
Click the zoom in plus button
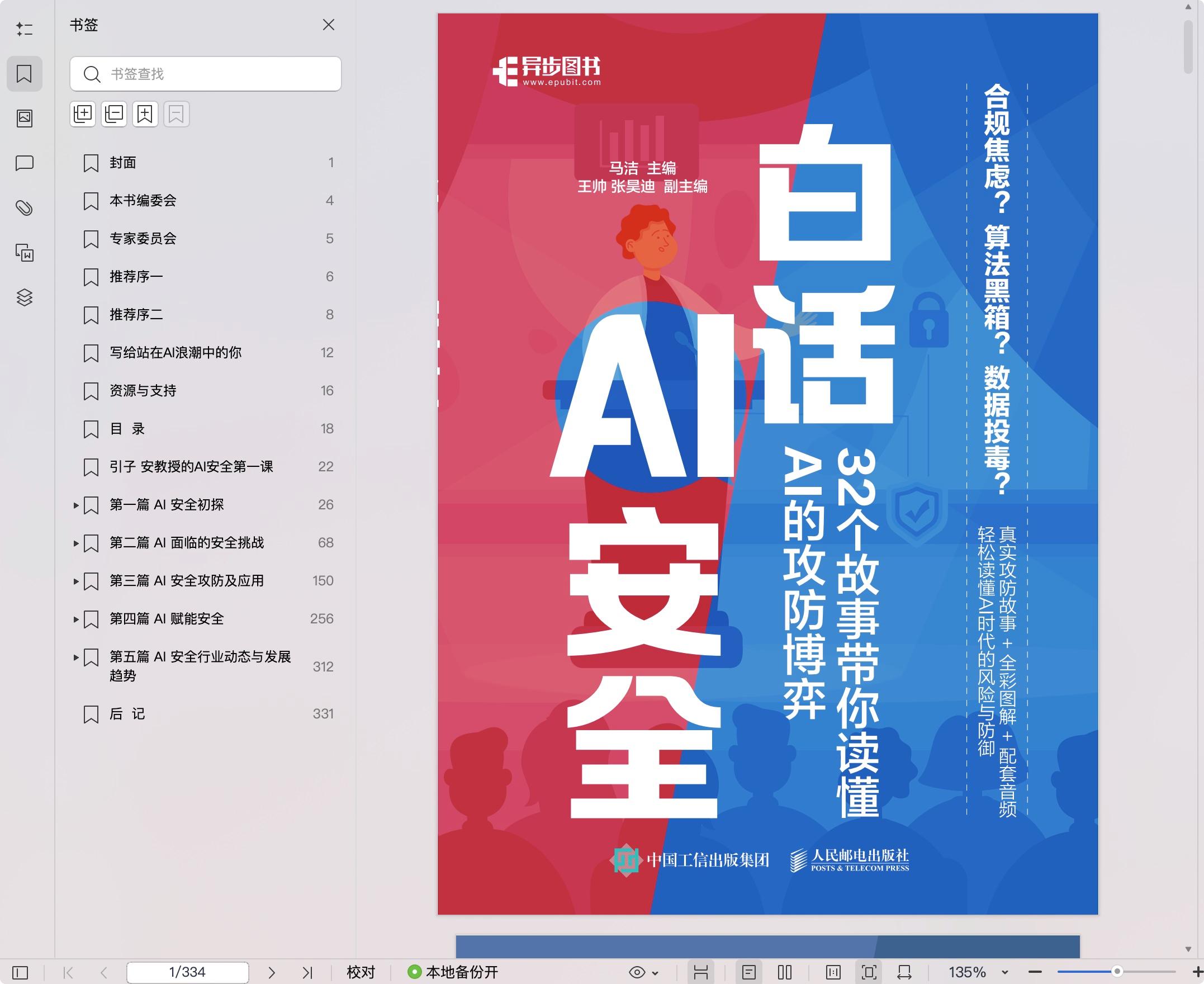coord(1197,972)
